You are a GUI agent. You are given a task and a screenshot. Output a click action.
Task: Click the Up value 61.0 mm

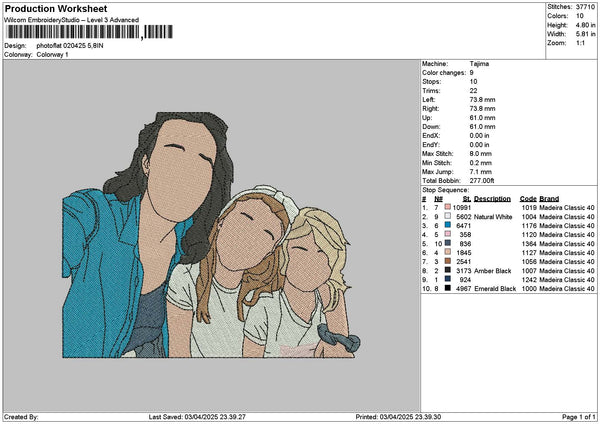[x=483, y=118]
